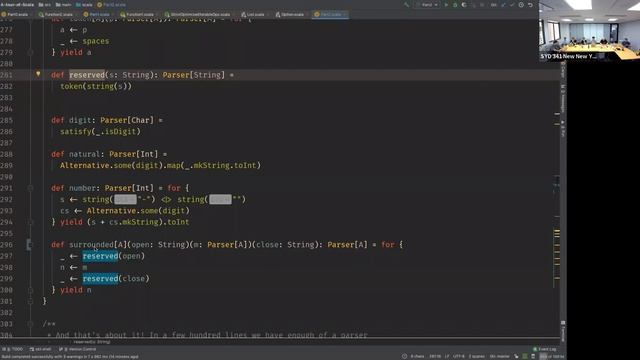The height and width of the screenshot is (360, 640).
Task: Click the Run with Coverage icon
Action: pyautogui.click(x=464, y=5)
